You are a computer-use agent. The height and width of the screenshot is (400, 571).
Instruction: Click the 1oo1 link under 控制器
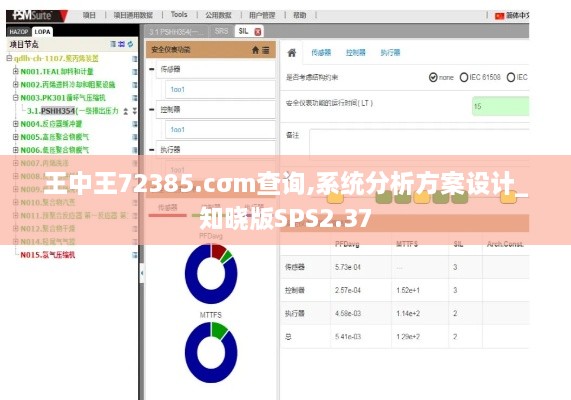click(x=178, y=130)
